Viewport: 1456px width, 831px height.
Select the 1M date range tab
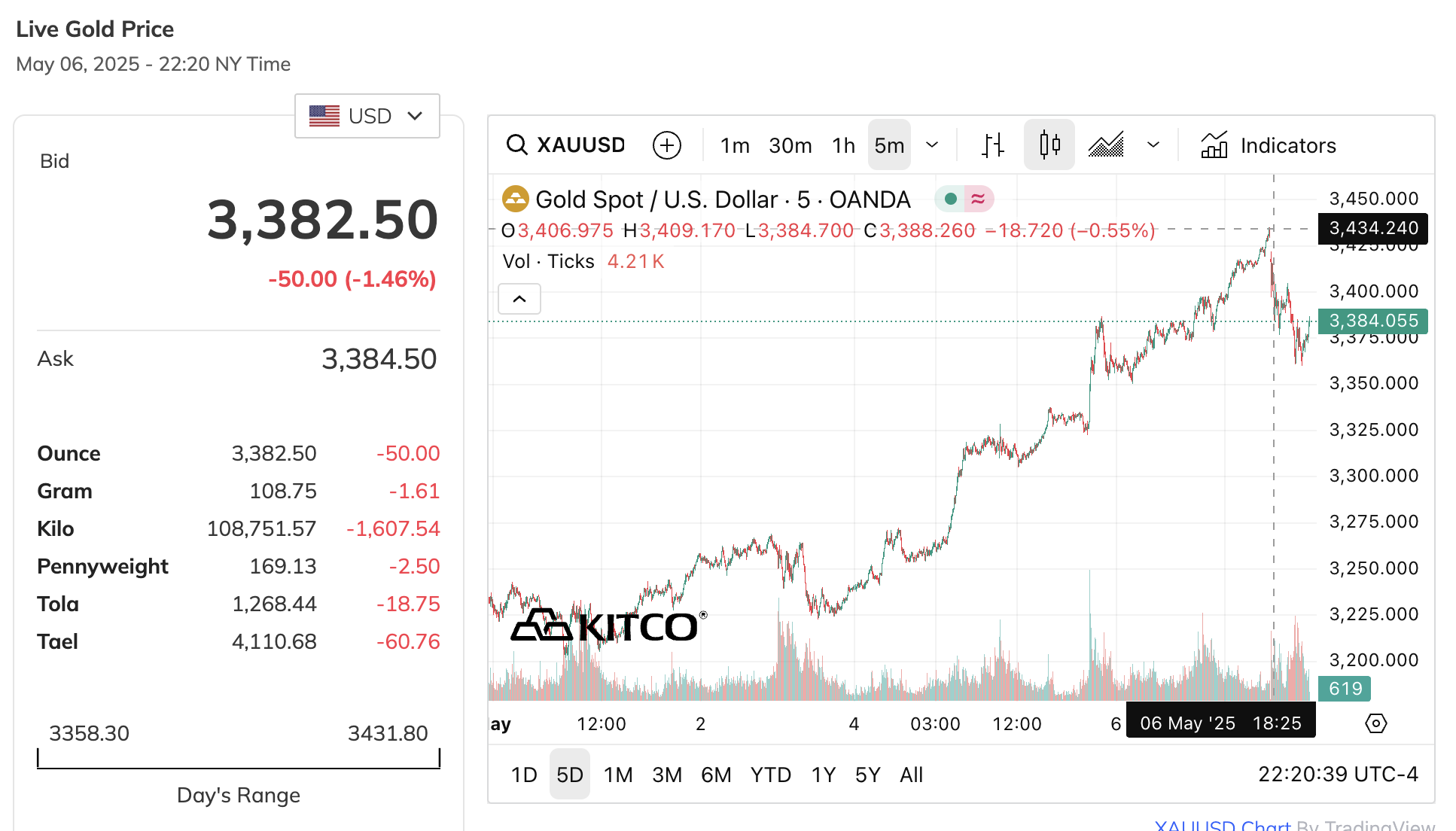coord(618,775)
